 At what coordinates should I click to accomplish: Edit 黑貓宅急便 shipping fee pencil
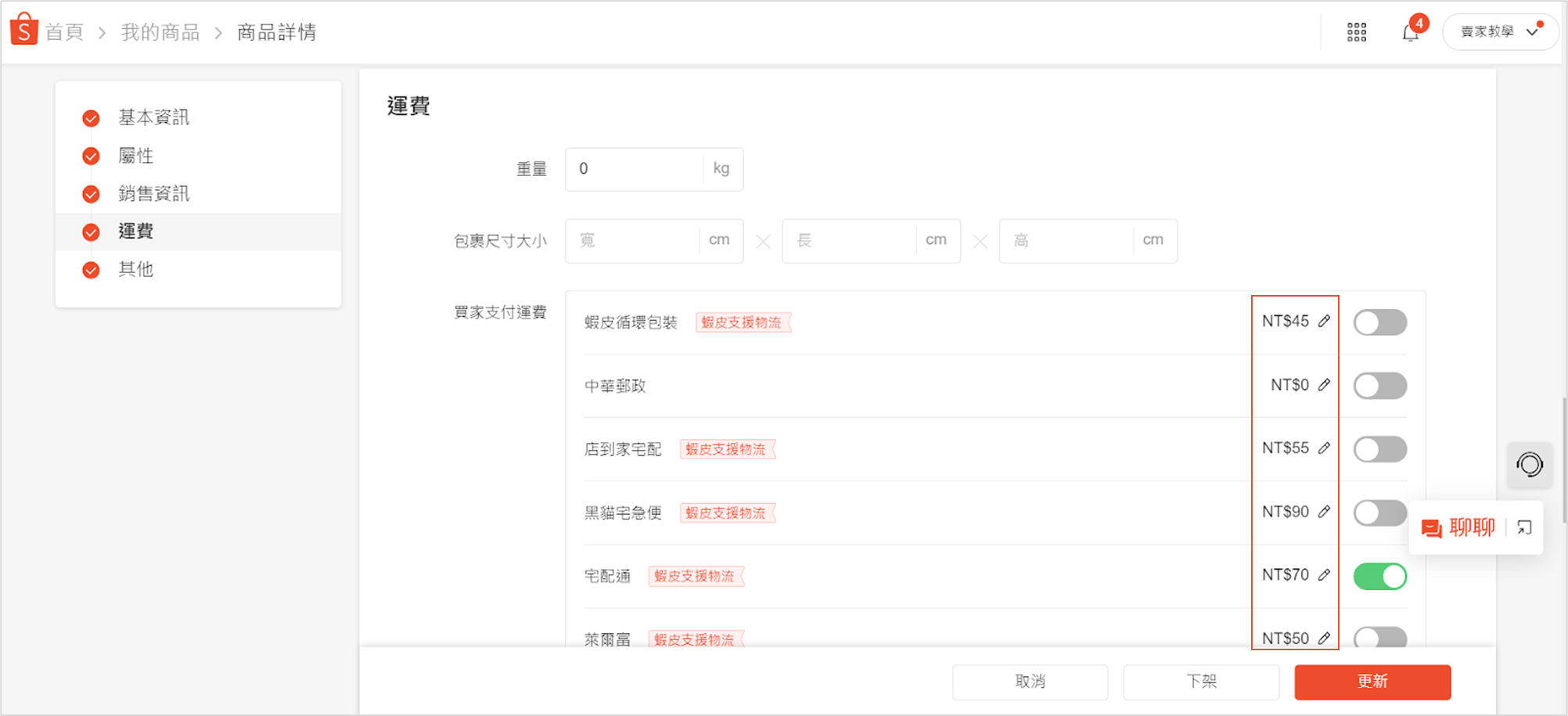1324,512
